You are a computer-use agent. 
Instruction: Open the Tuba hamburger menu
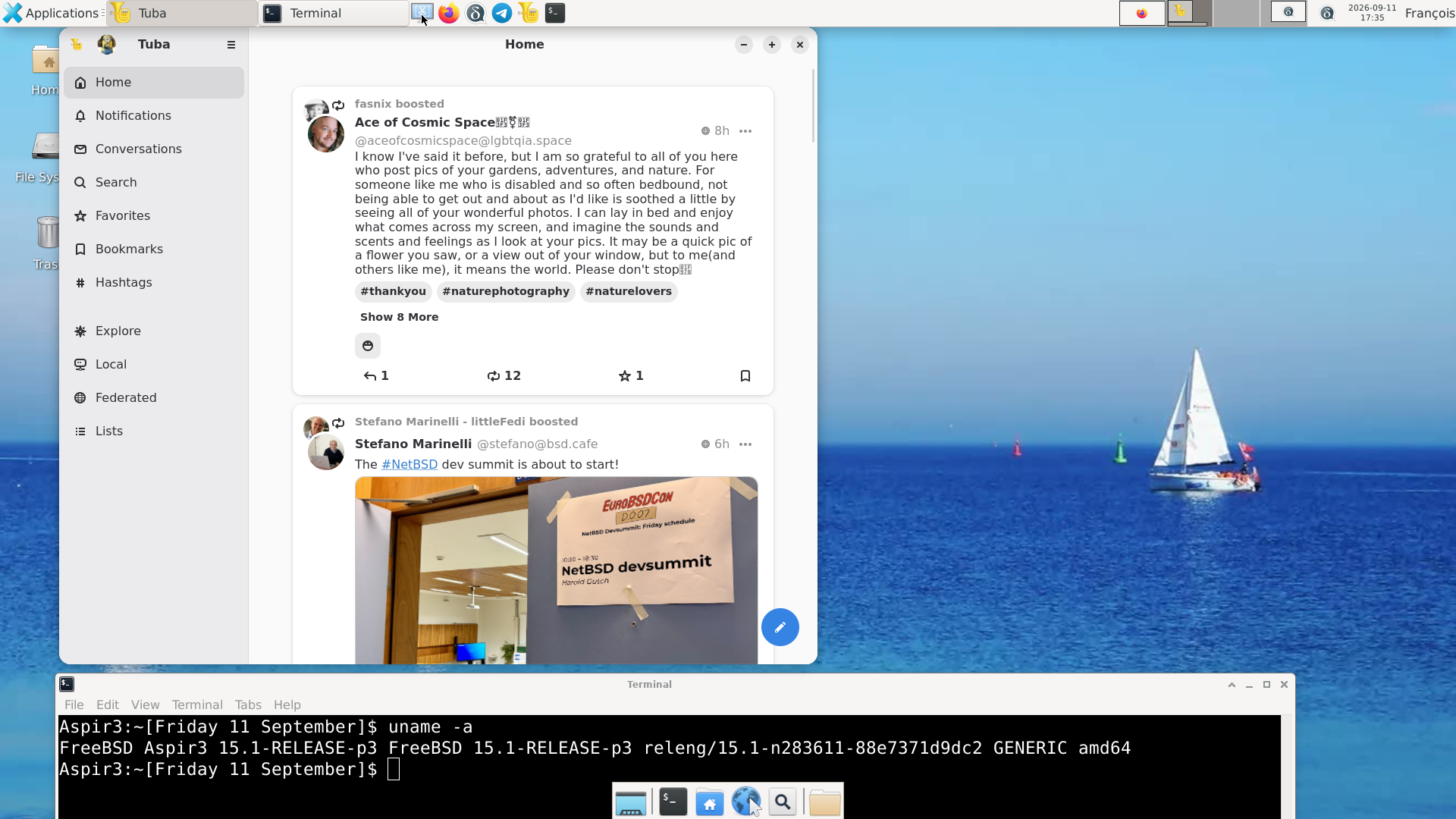pos(231,45)
